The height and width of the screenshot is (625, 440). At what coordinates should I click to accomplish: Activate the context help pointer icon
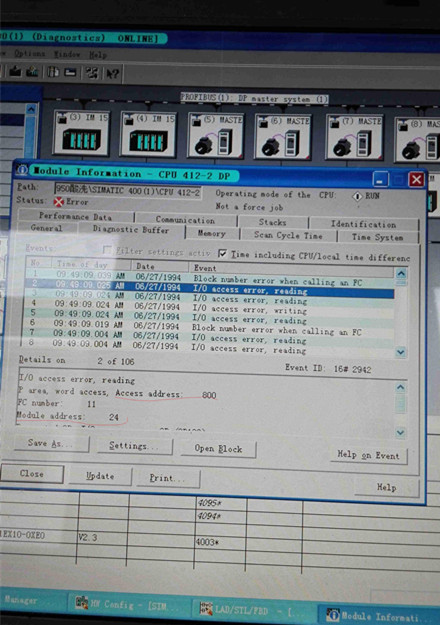[x=112, y=74]
